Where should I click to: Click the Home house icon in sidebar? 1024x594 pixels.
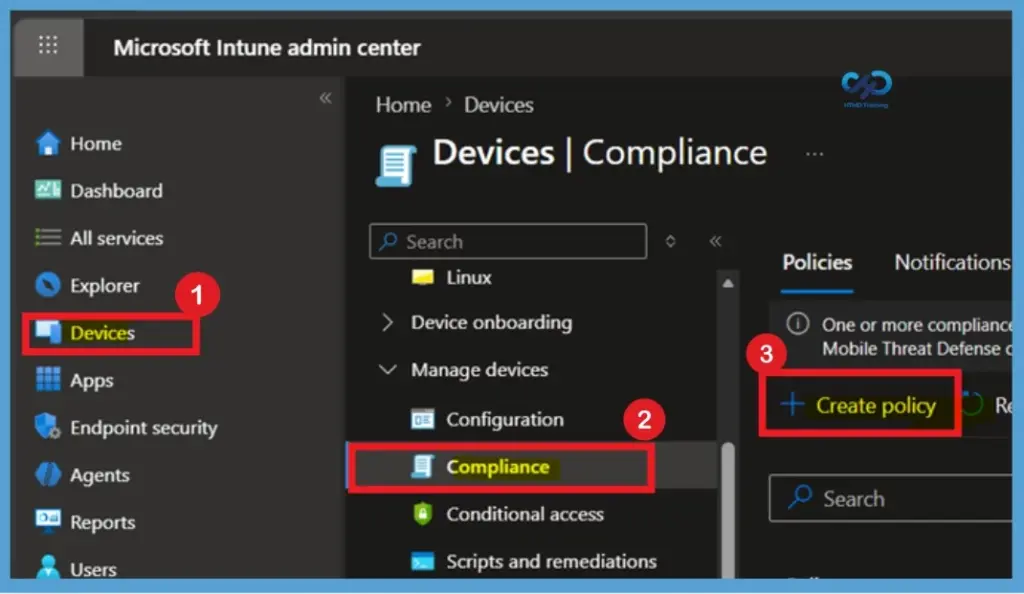(x=48, y=144)
